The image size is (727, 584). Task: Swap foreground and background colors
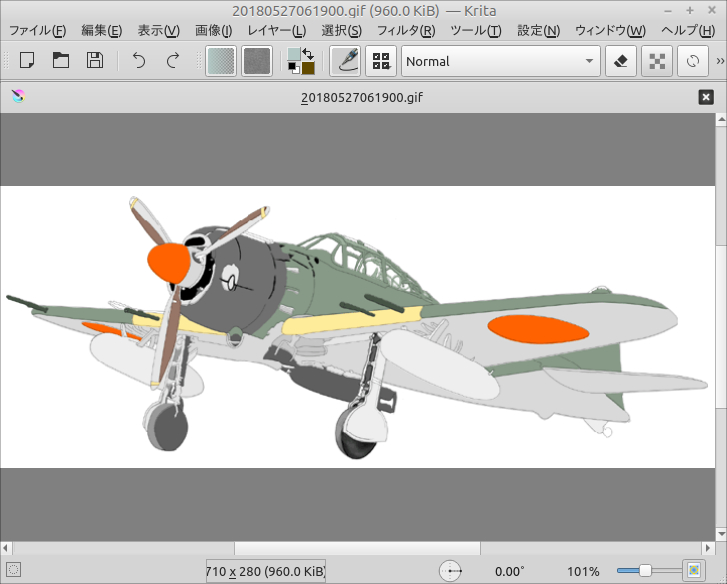tap(308, 53)
